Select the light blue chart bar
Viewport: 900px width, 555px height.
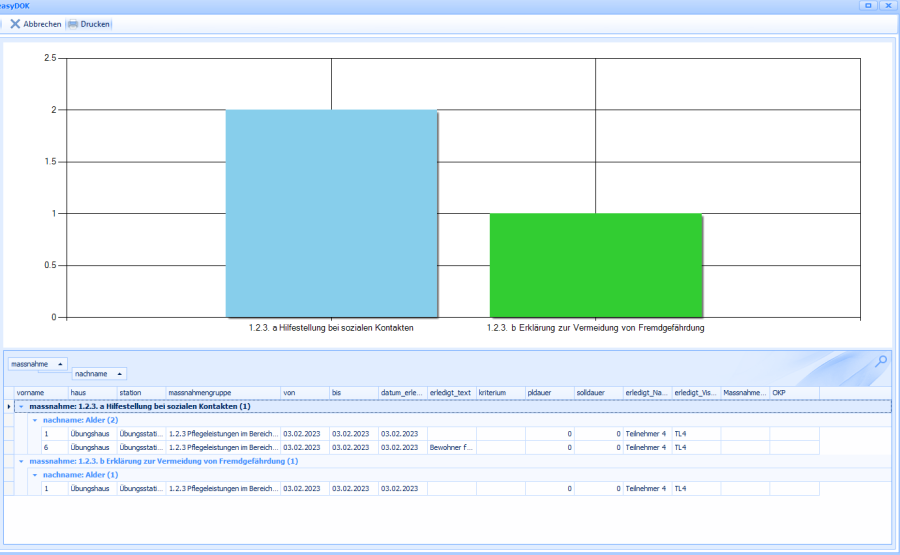click(331, 213)
